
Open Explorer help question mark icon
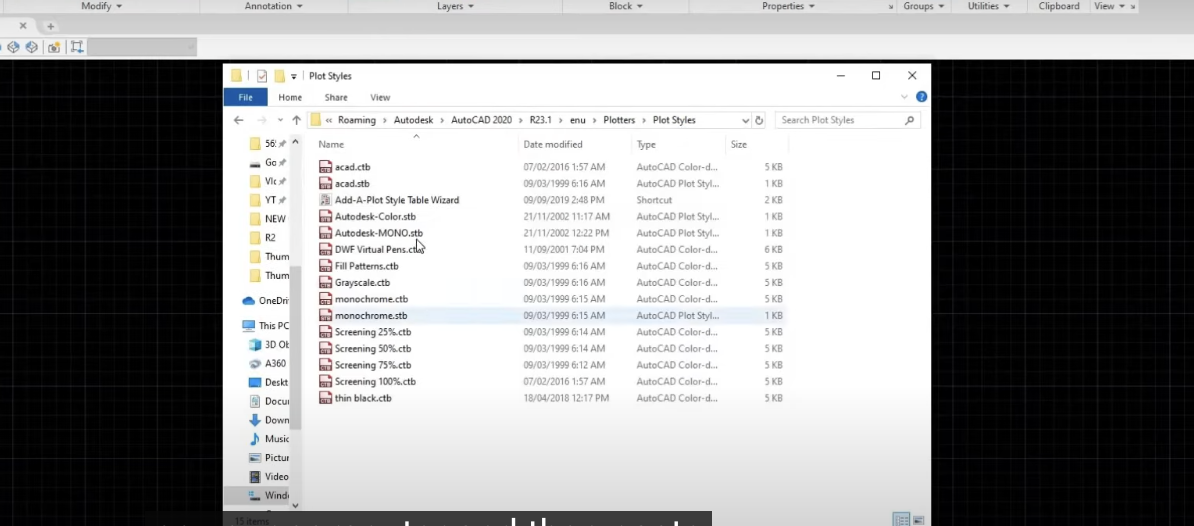[x=921, y=97]
